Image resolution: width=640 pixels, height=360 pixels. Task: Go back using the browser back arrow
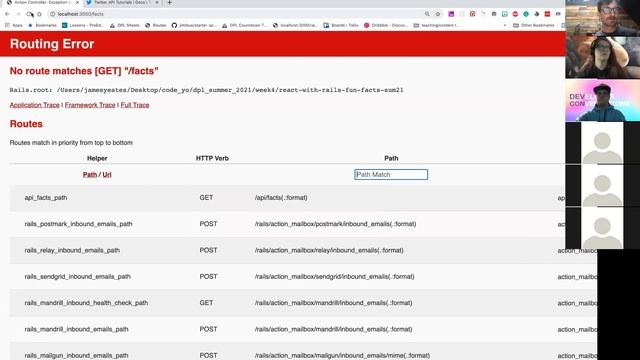coord(7,14)
